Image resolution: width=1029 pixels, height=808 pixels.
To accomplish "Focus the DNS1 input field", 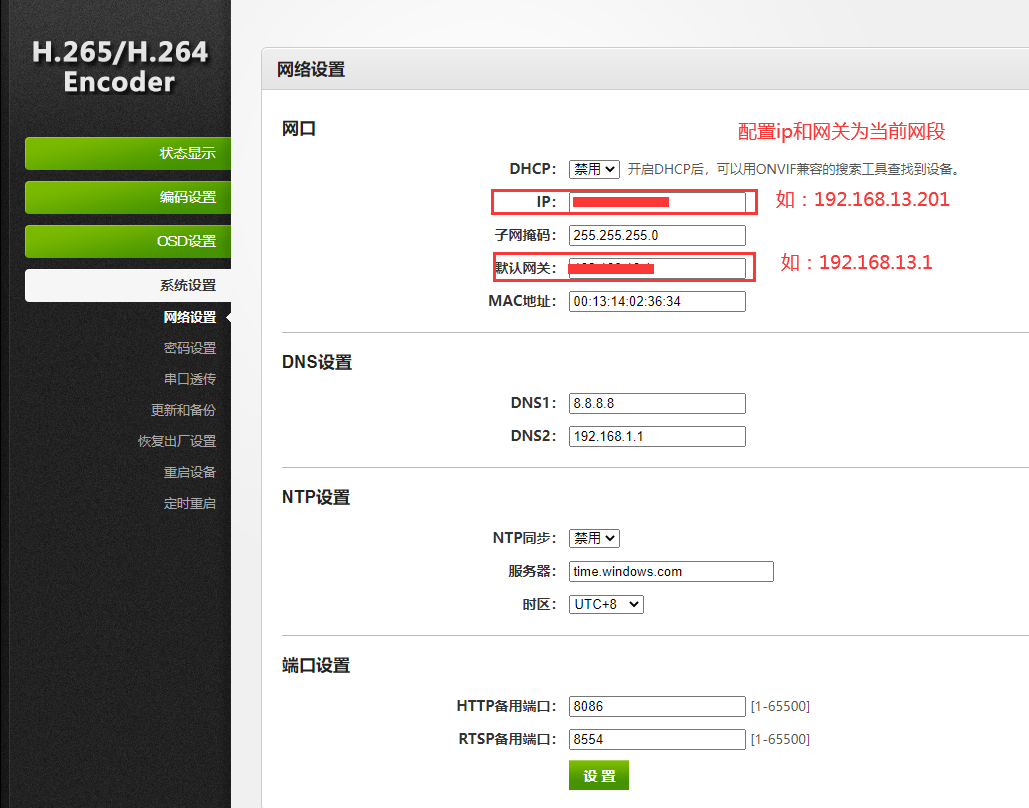I will point(657,403).
